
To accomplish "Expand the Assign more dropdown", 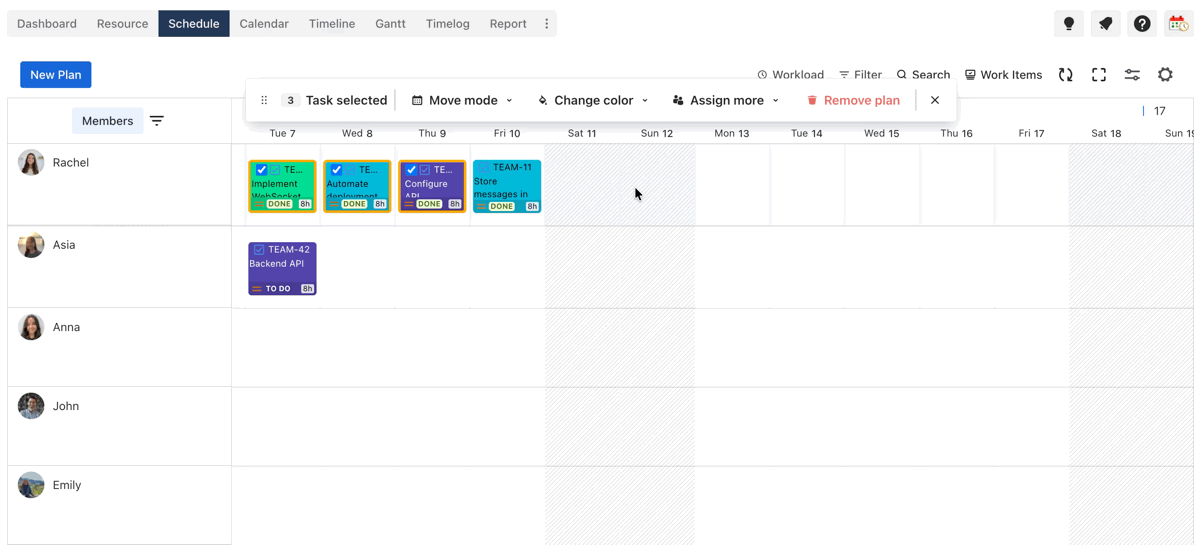I will click(726, 100).
